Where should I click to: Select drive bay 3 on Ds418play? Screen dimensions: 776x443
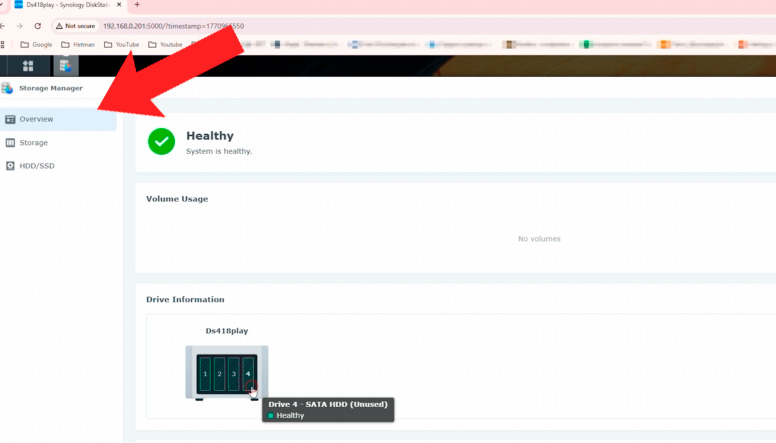[234, 374]
